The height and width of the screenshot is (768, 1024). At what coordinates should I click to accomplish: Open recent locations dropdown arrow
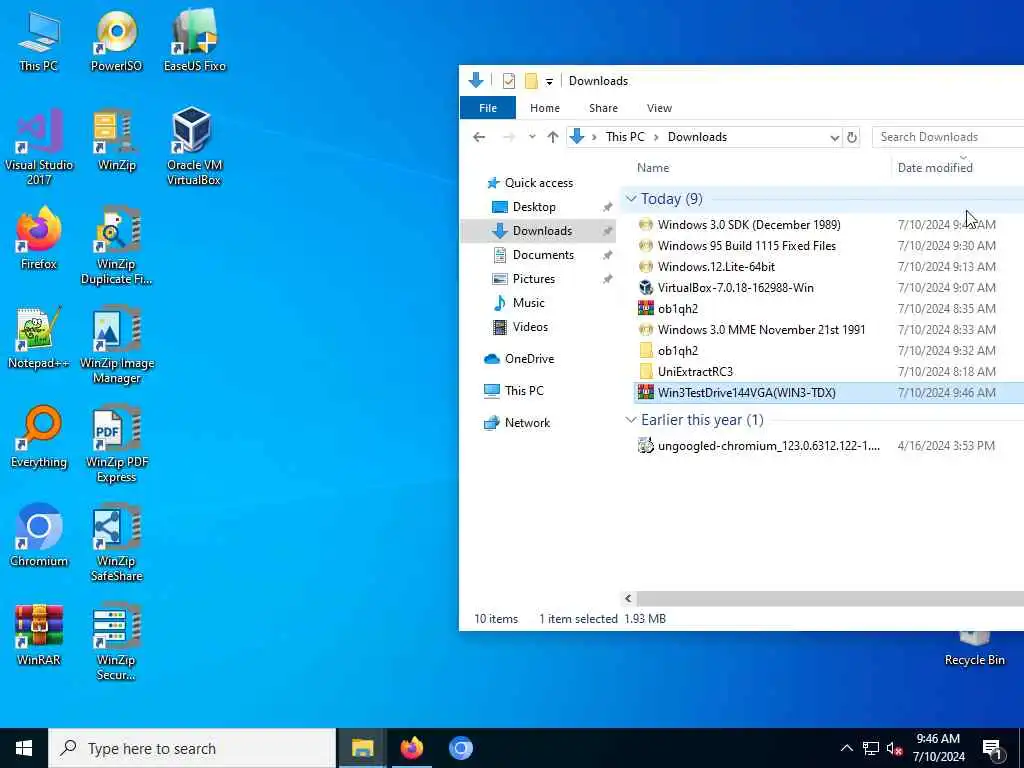532,137
